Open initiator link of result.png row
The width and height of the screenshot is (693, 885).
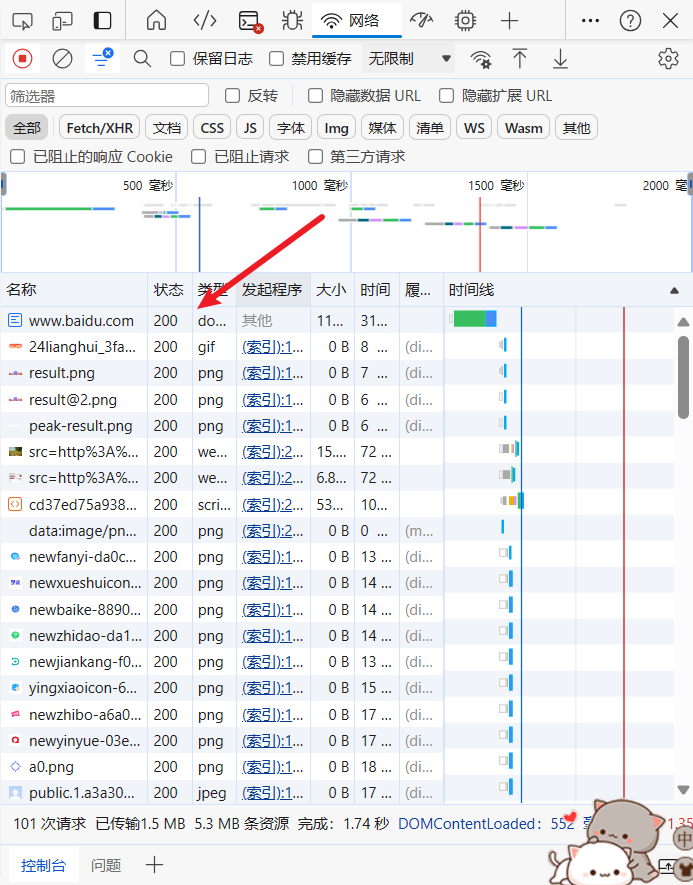click(x=273, y=373)
